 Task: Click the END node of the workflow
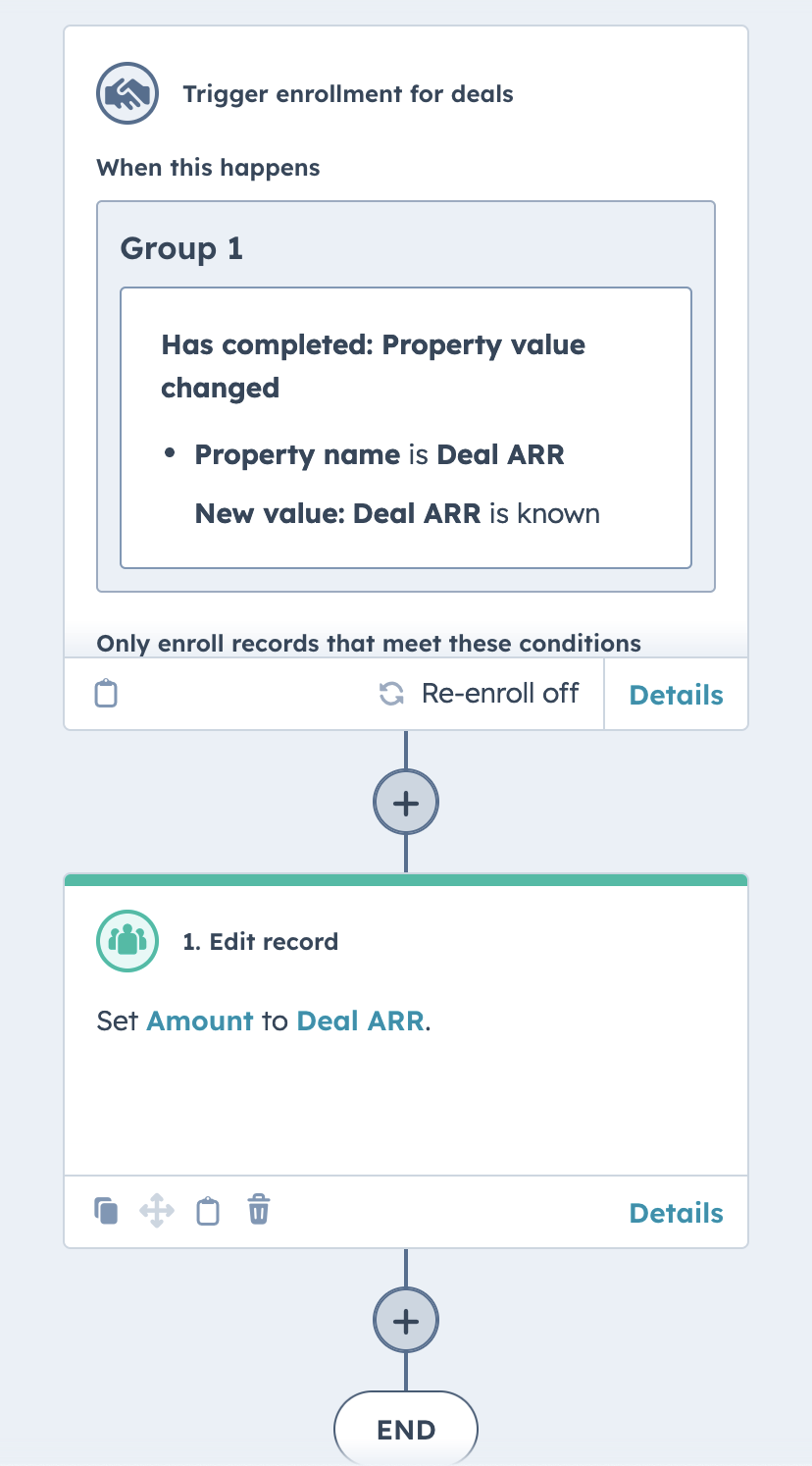(x=405, y=1430)
